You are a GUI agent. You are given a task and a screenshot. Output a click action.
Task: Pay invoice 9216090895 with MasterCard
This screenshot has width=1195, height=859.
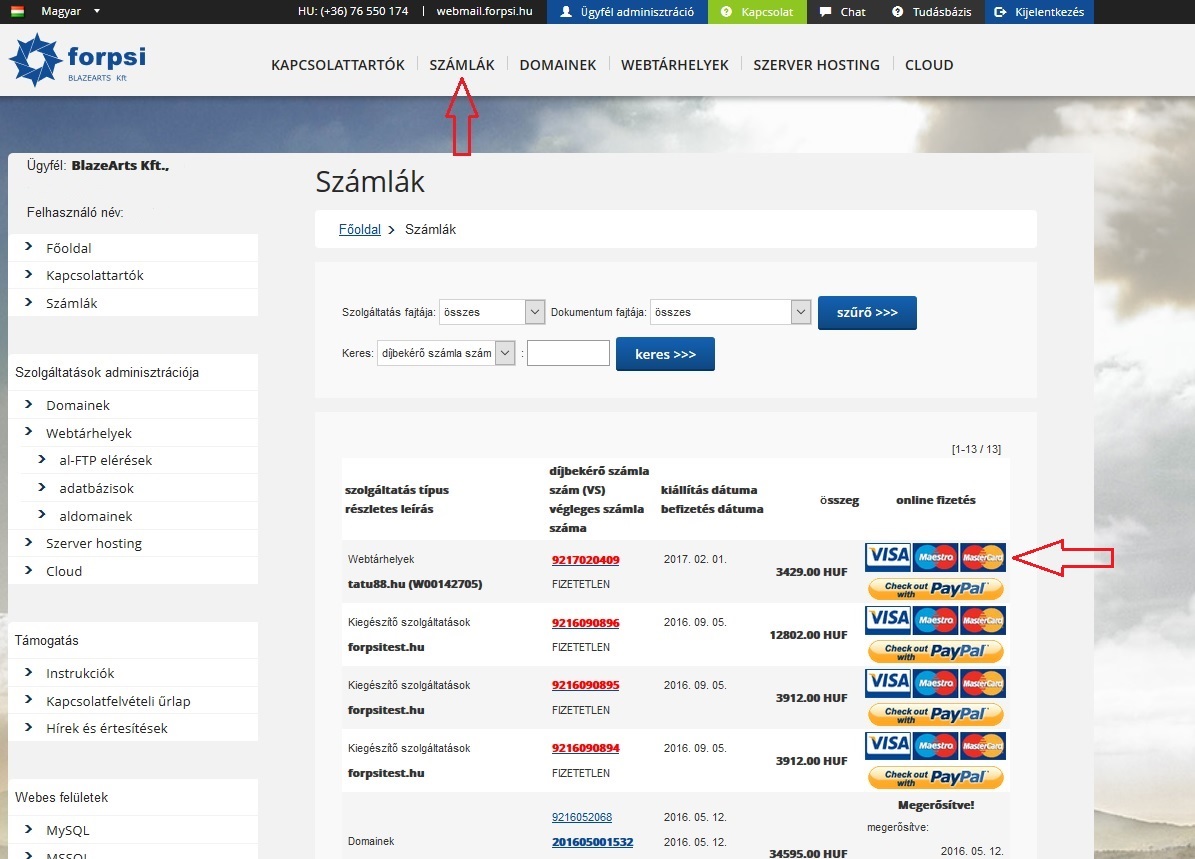click(982, 683)
